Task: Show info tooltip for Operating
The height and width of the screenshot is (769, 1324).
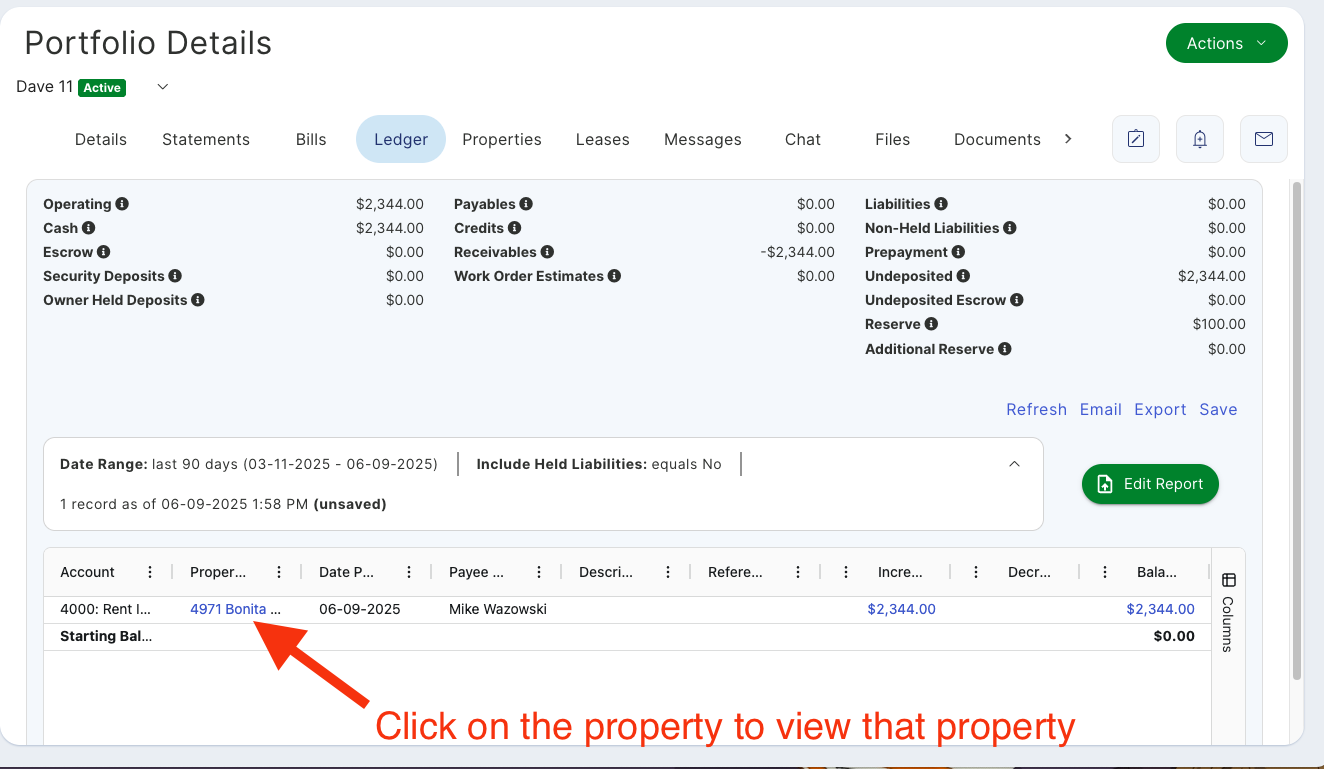Action: point(122,204)
